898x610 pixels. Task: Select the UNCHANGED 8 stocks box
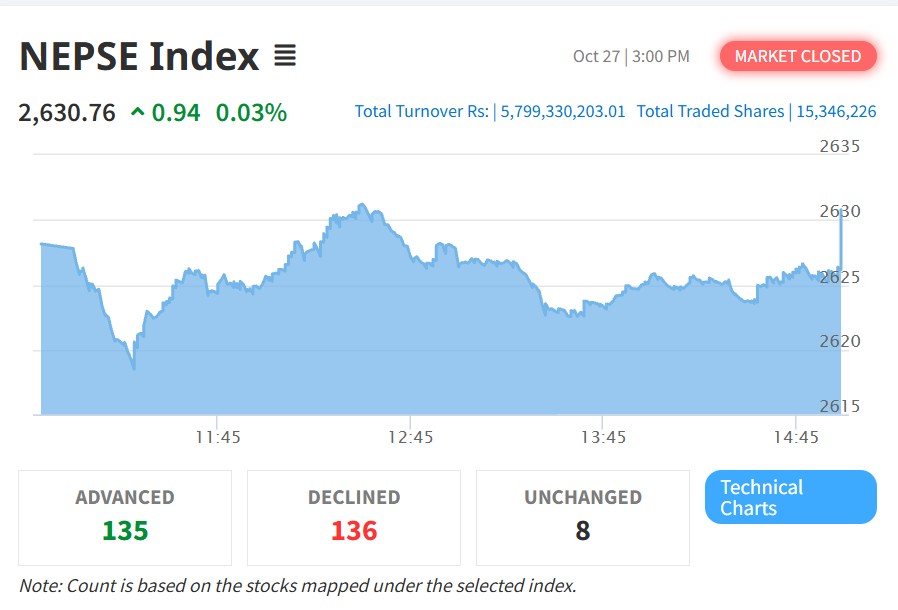coord(583,518)
